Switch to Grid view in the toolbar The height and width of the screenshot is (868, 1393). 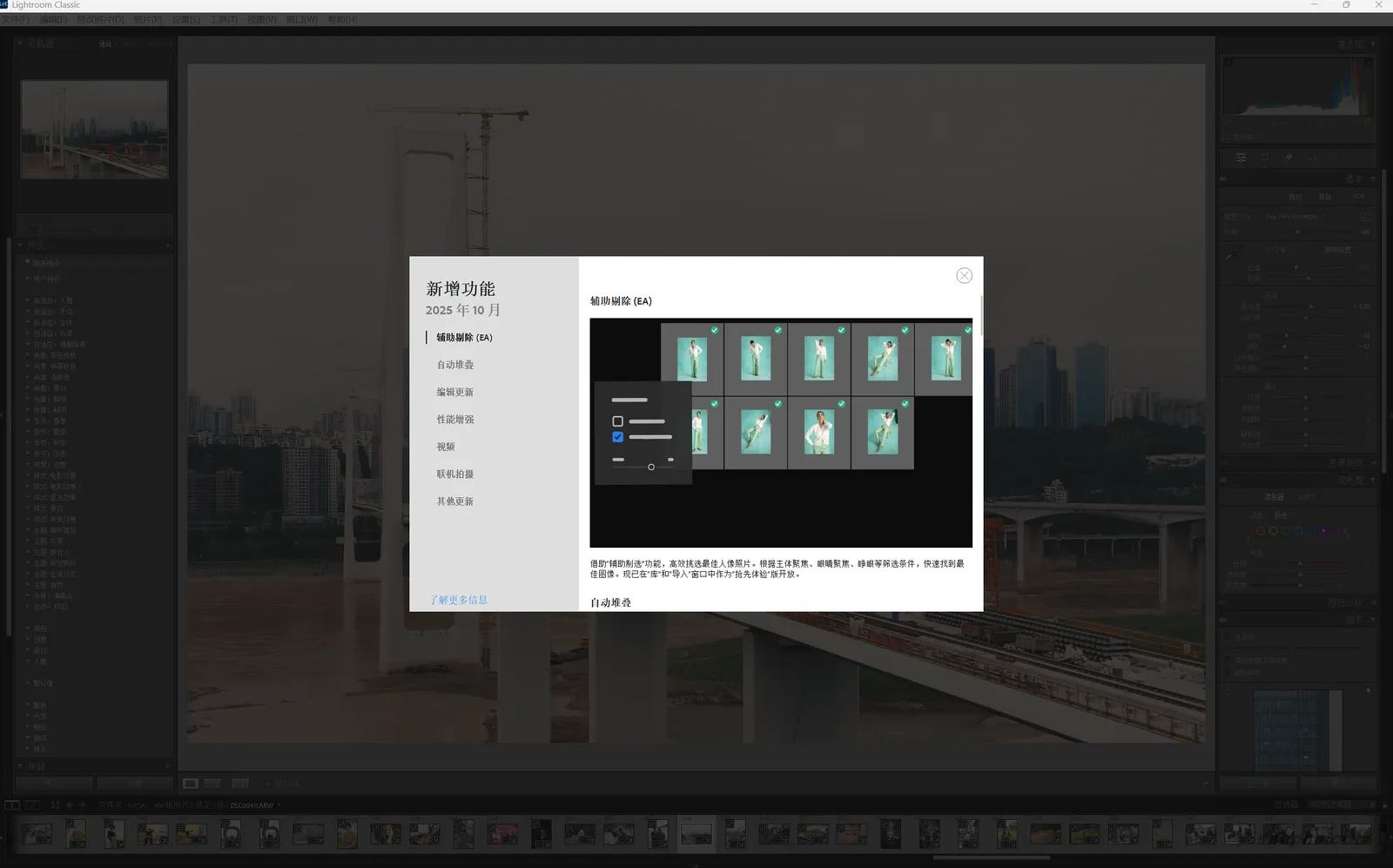[191, 783]
